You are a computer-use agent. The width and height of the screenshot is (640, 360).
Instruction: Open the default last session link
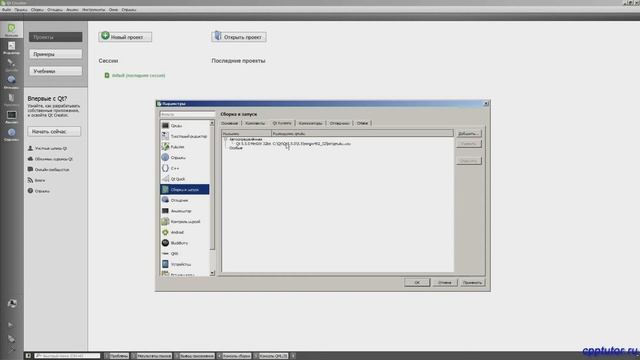click(138, 76)
